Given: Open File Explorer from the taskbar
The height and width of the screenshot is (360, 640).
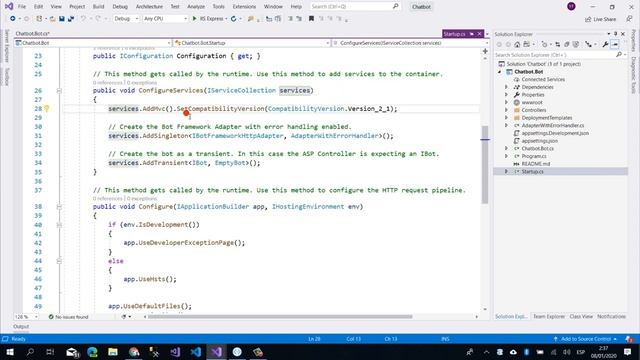Looking at the screenshot, I should pyautogui.click(x=113, y=352).
